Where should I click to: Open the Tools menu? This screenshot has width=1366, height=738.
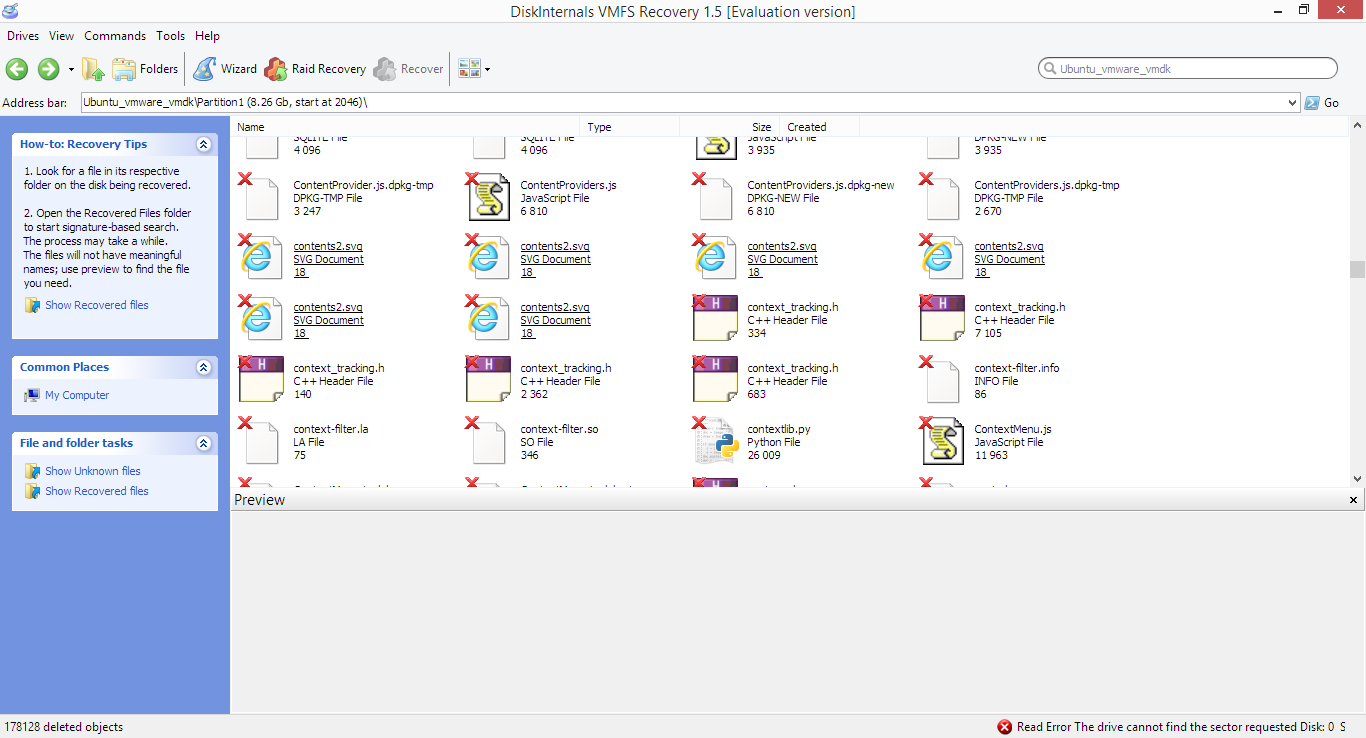click(171, 36)
